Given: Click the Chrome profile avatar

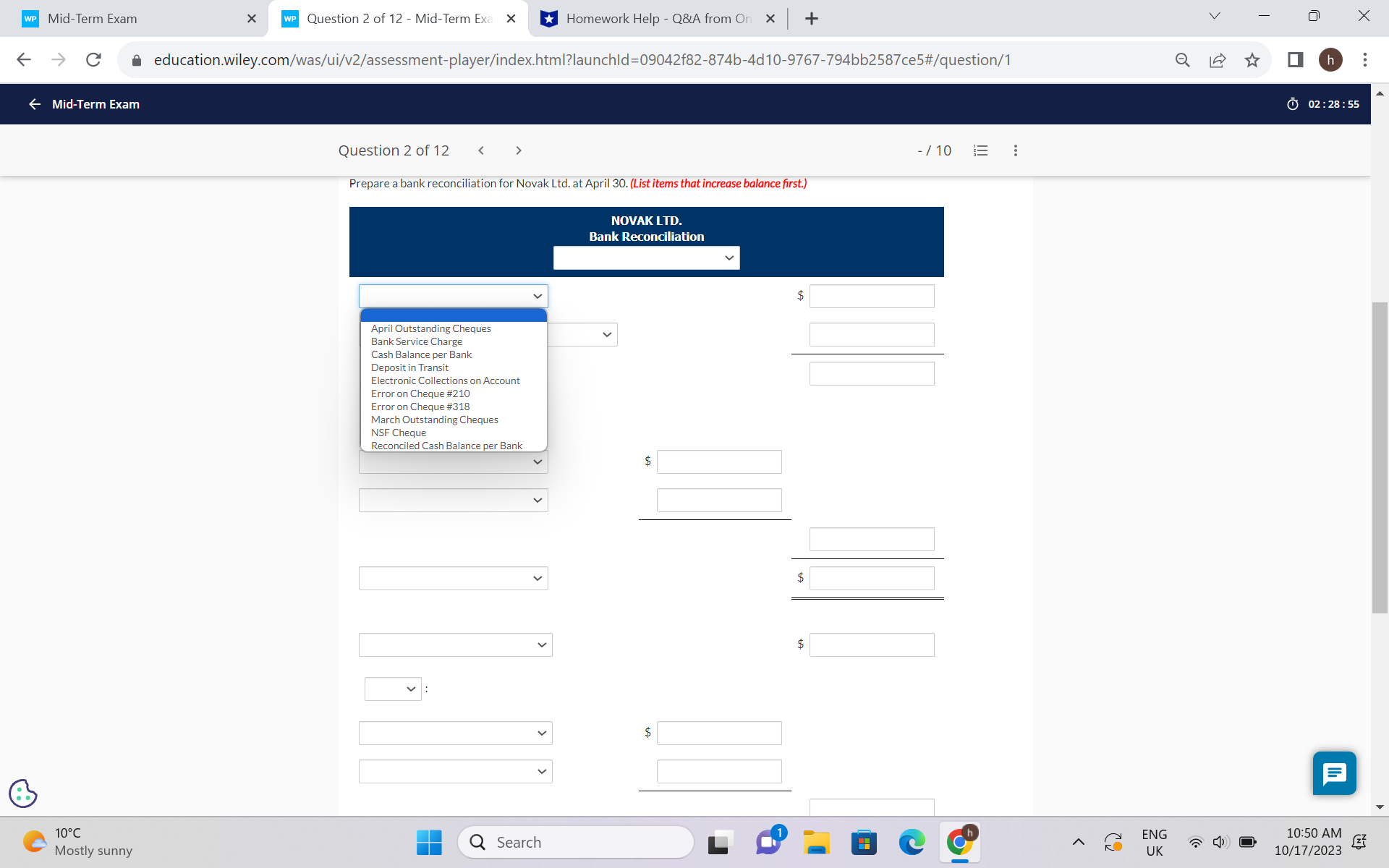Looking at the screenshot, I should pos(1332,60).
